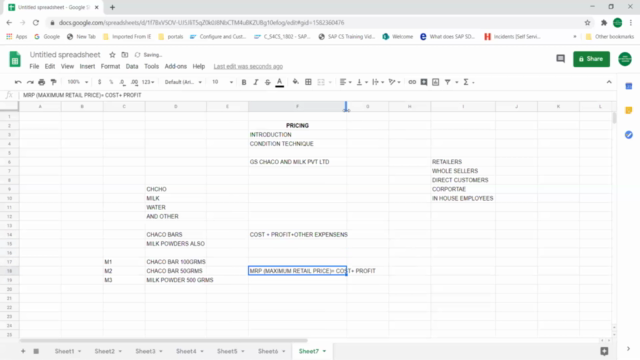
Task: Select cell with text PRICING
Action: pyautogui.click(x=297, y=126)
